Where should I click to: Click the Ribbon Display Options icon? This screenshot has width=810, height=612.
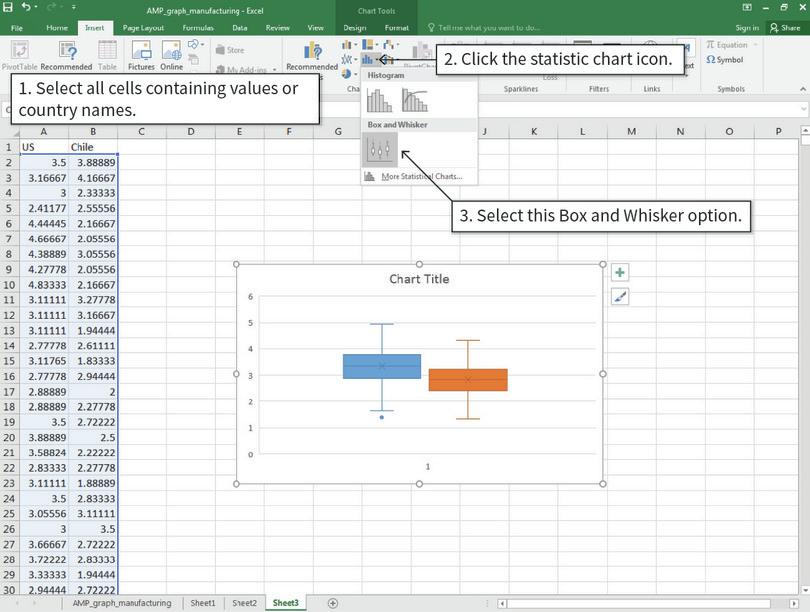pos(747,7)
